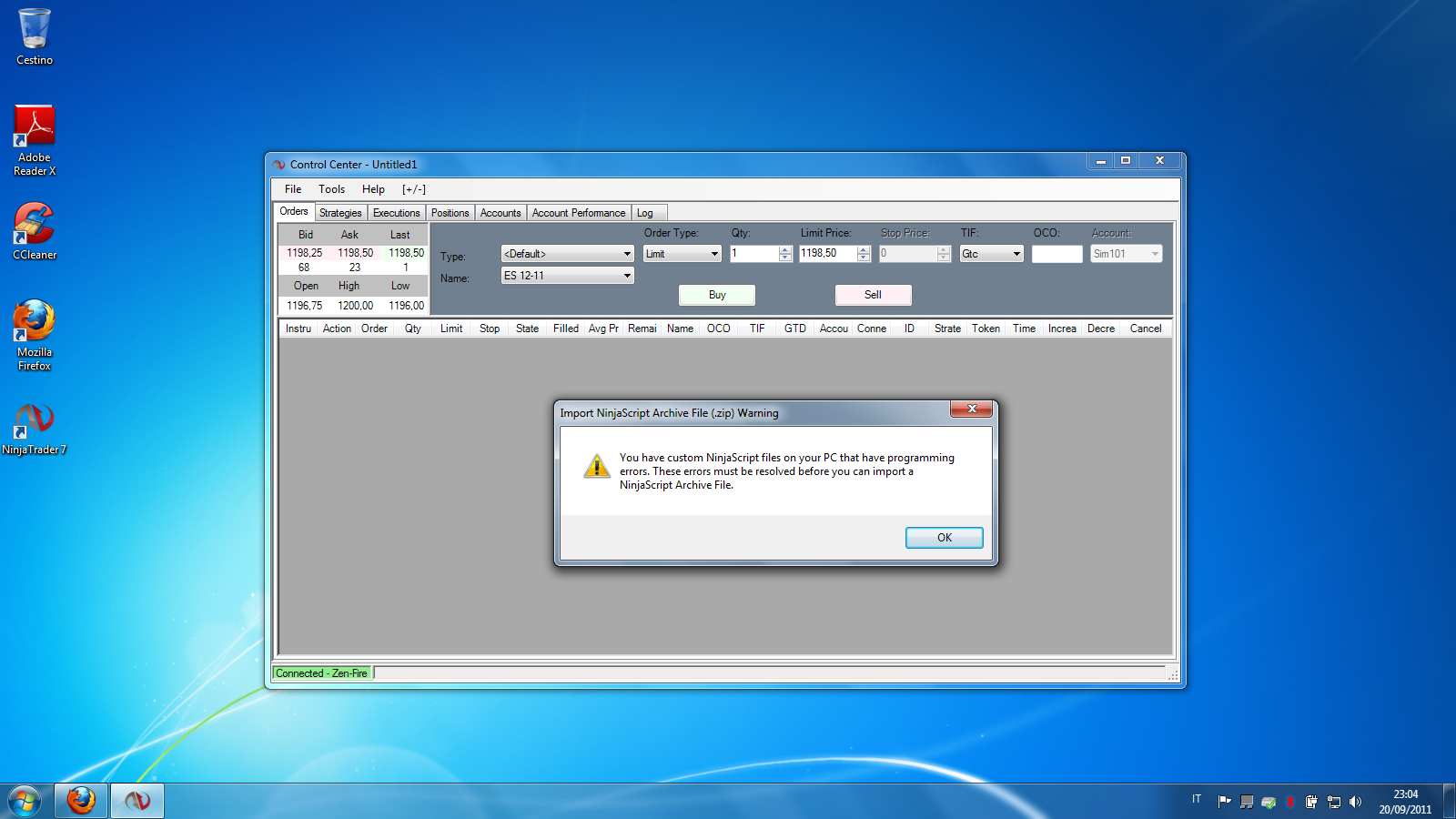
Task: Open the network connection tray icon
Action: pos(1334,802)
